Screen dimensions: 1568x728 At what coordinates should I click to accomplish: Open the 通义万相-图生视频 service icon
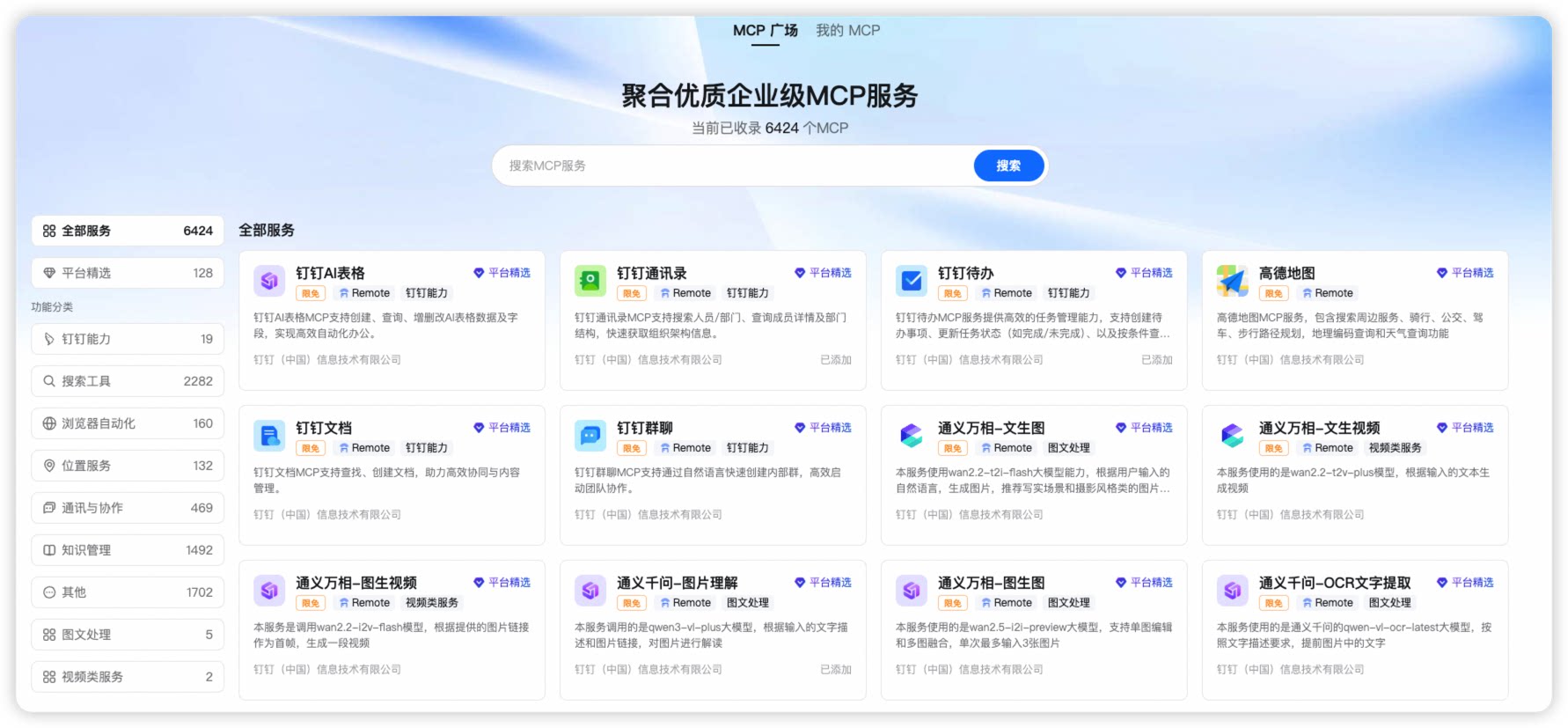(269, 591)
